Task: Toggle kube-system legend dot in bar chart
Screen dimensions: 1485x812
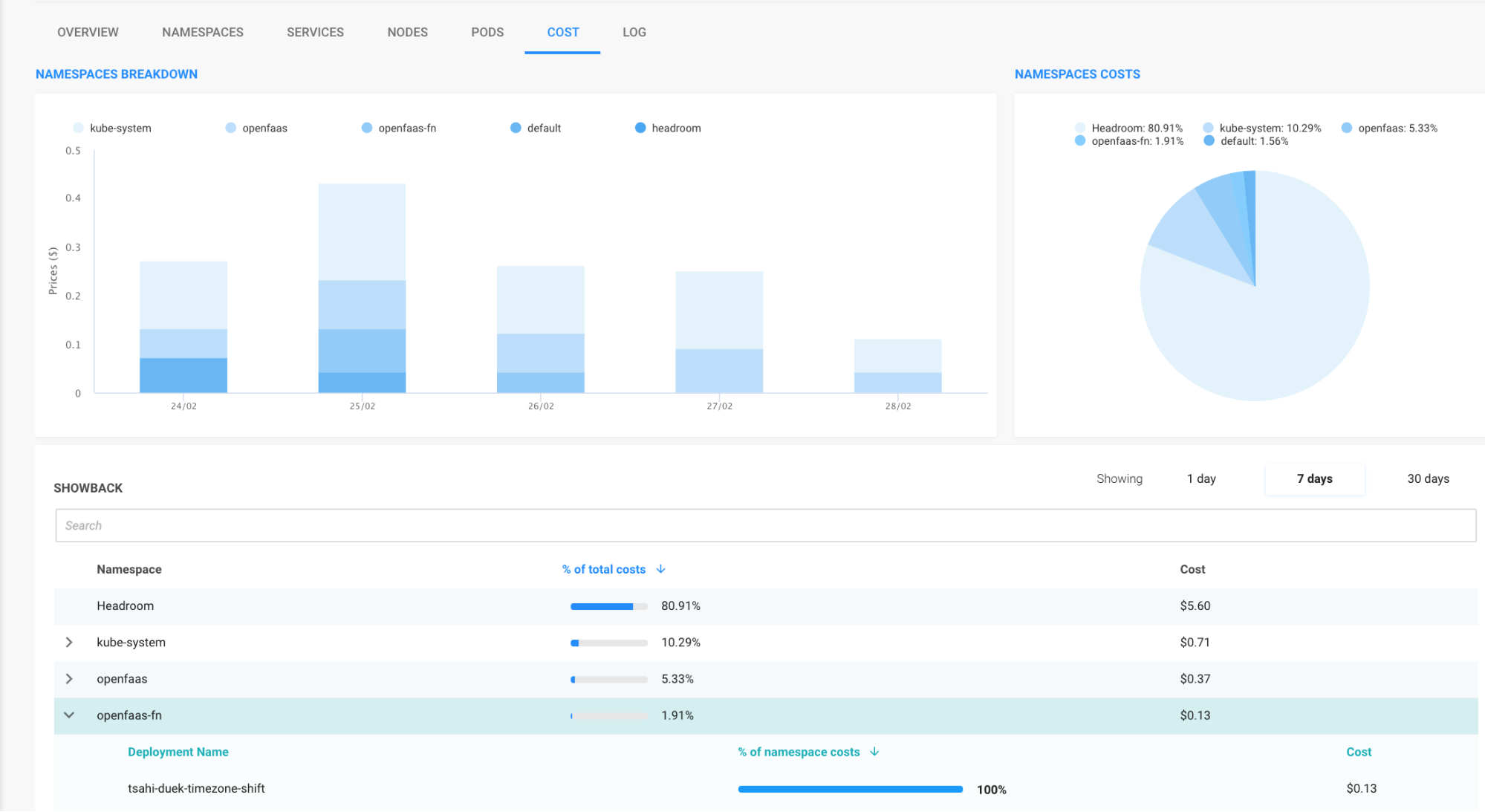Action: (x=79, y=128)
